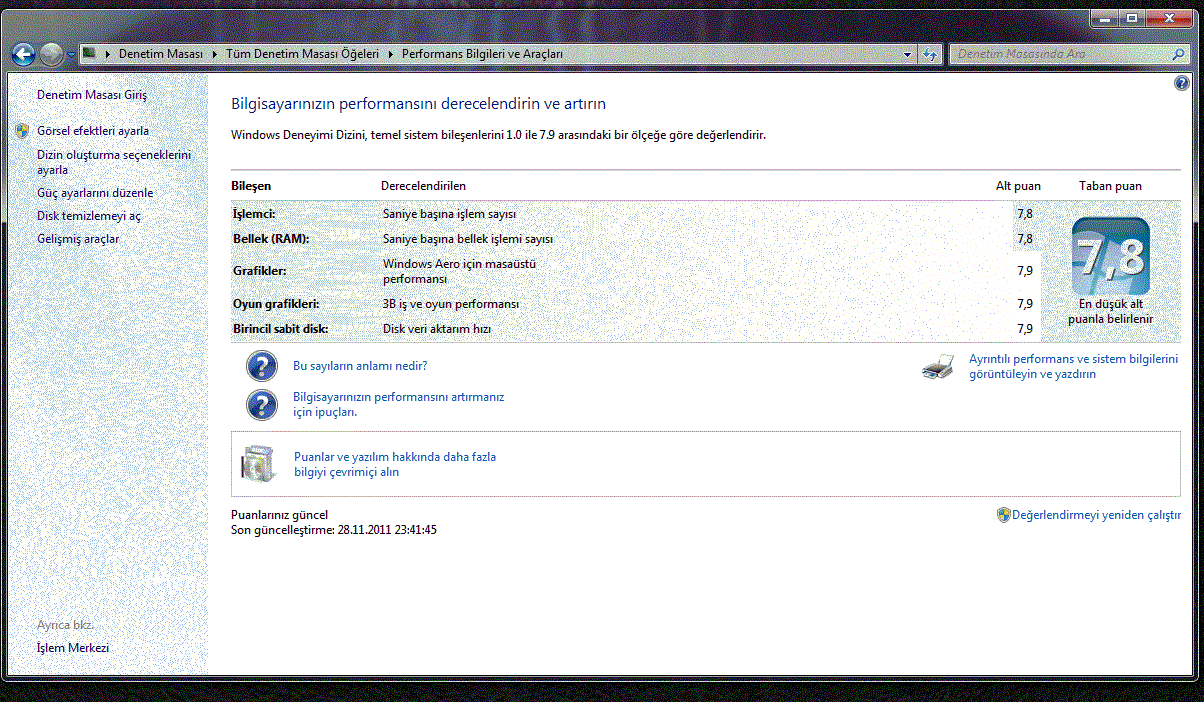Click shield icon beside Değerlendirmeyi yeniden çalıştır
The height and width of the screenshot is (702, 1204).
point(1004,515)
